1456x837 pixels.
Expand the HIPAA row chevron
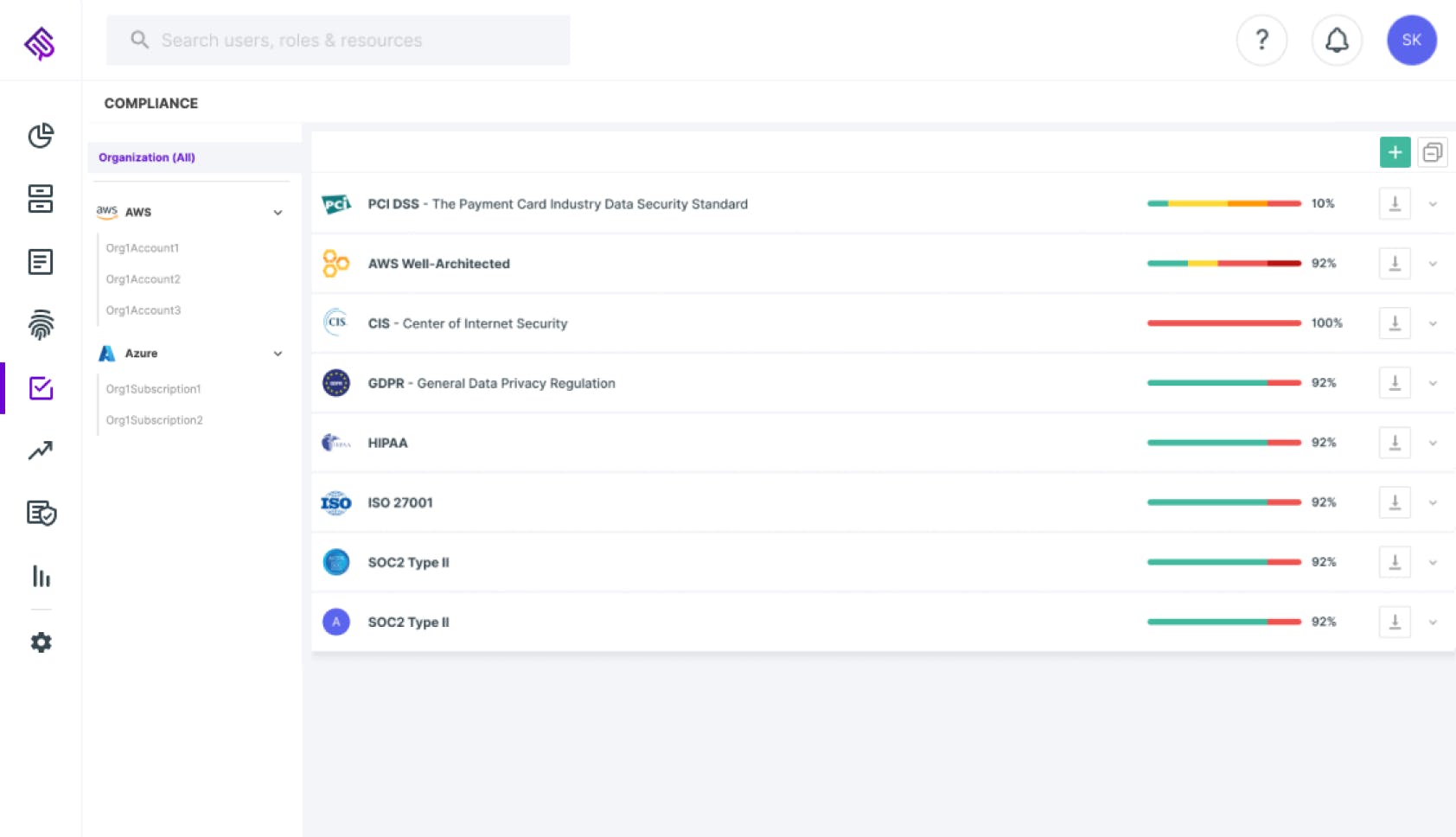click(1433, 444)
